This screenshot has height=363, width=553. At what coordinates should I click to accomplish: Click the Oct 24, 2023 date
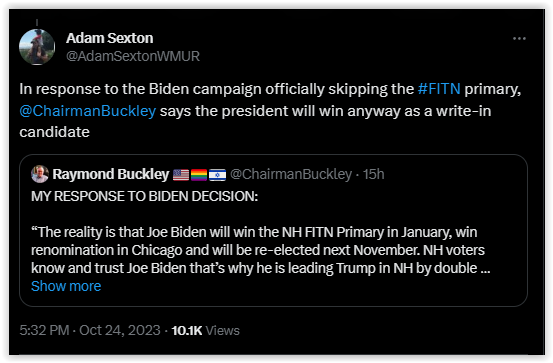120,331
